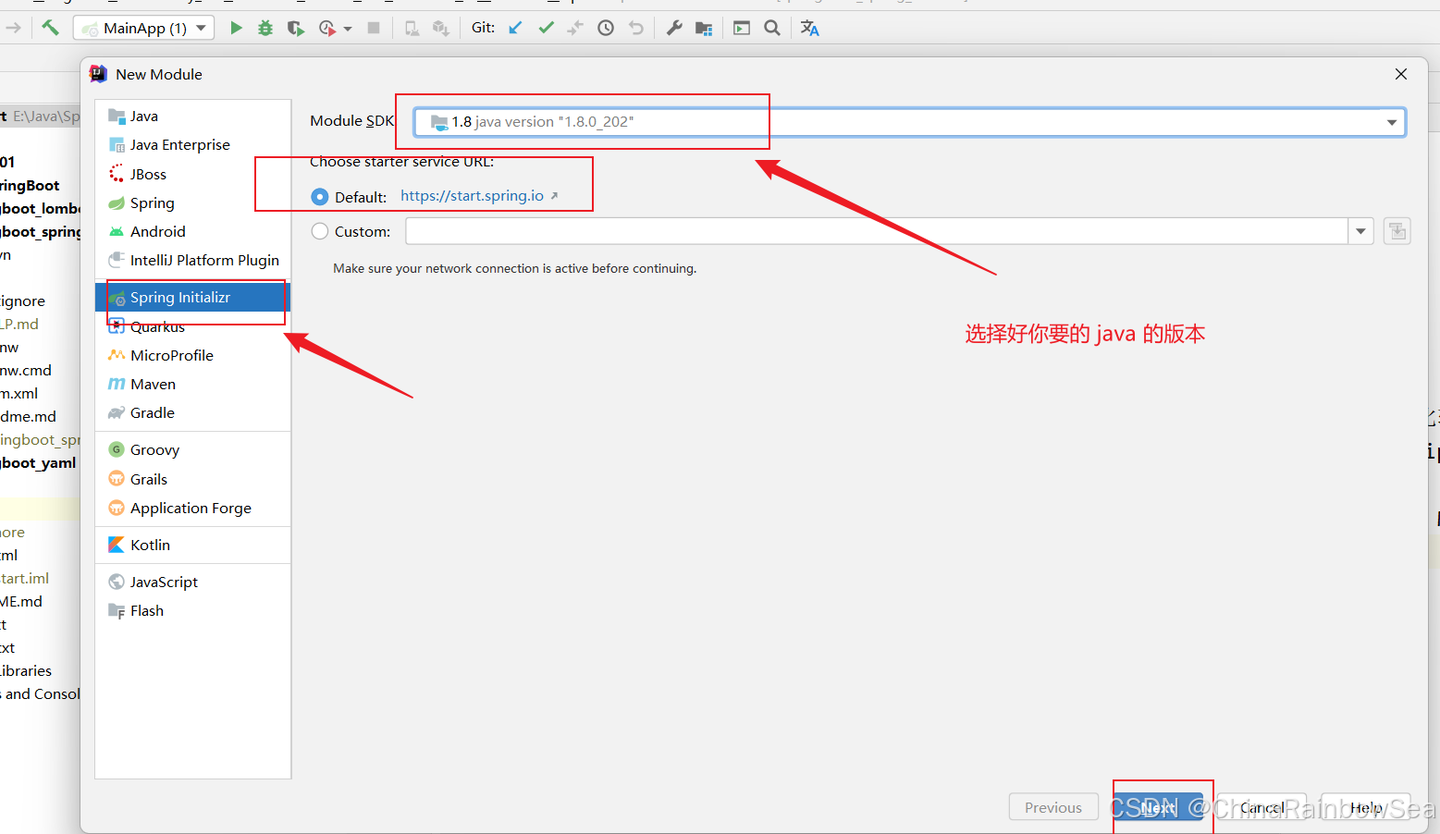Screen dimensions: 1440x834
Task: Select Kotlin module type
Action: [193, 545]
